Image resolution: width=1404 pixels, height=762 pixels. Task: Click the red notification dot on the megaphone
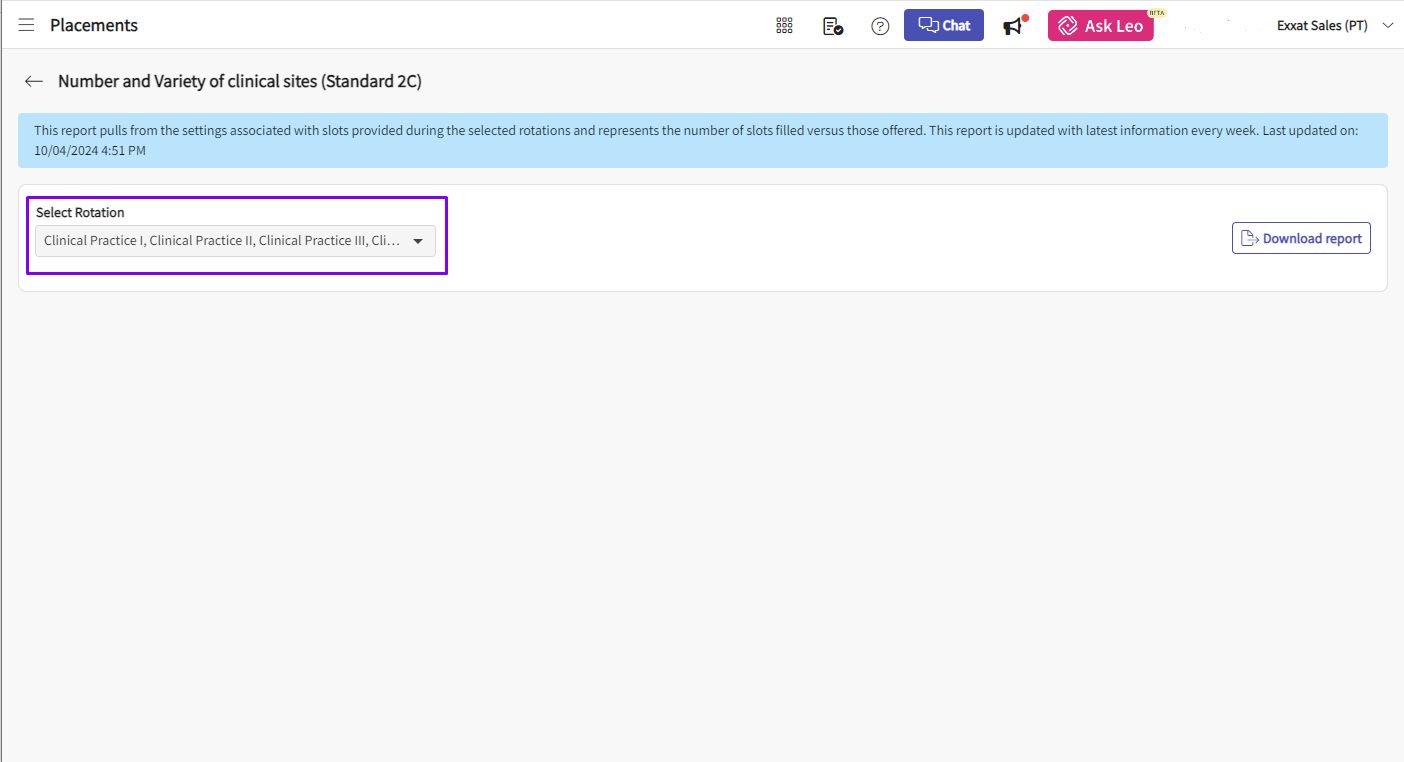point(1025,17)
